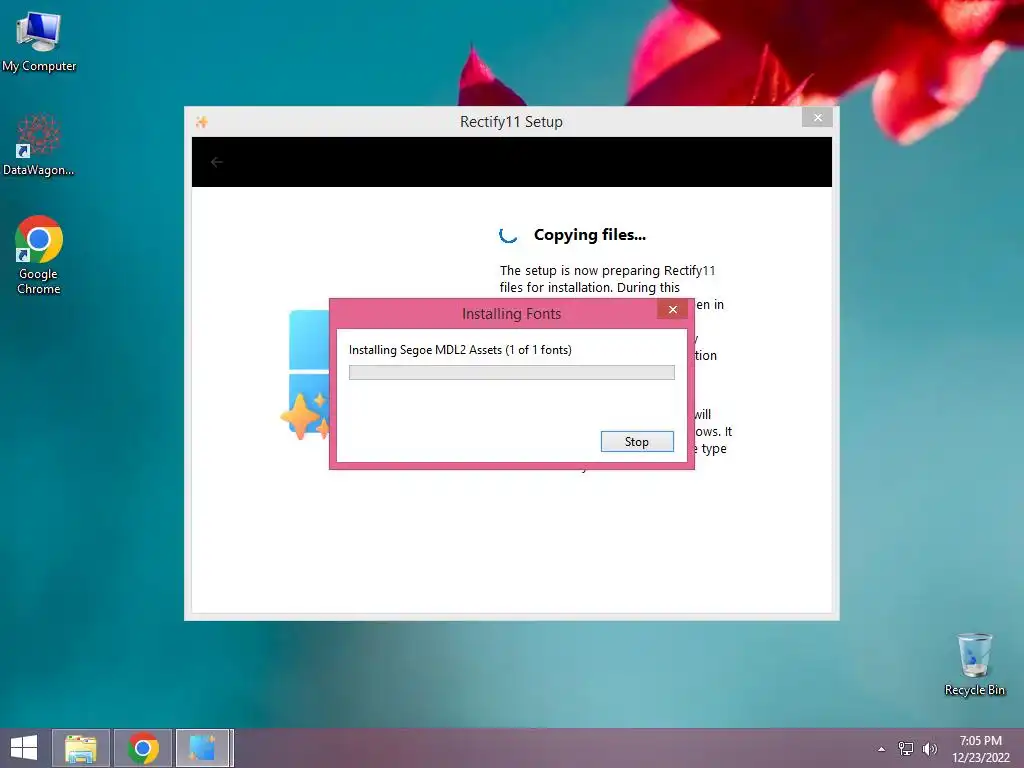
Task: Click the Installing Segoe MDL2 Assets label
Action: pyautogui.click(x=460, y=350)
